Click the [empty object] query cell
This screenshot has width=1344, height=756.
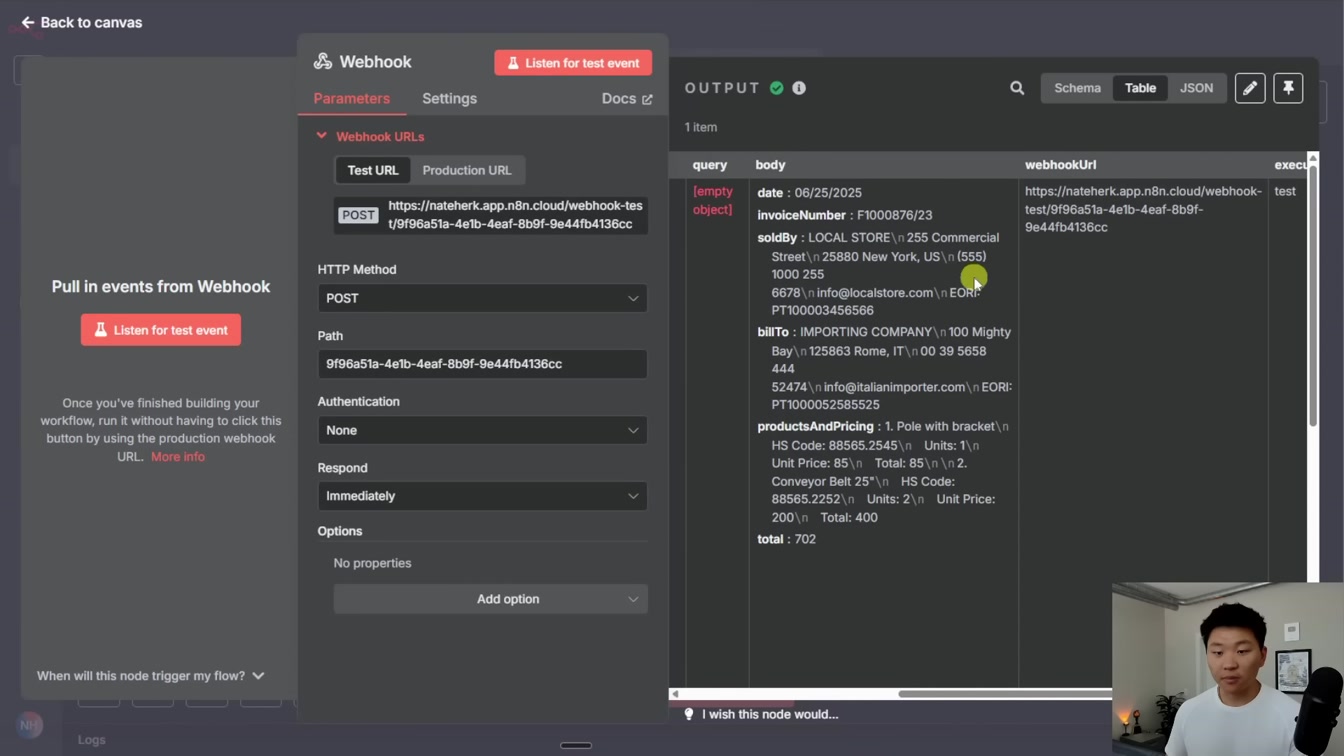pos(713,200)
